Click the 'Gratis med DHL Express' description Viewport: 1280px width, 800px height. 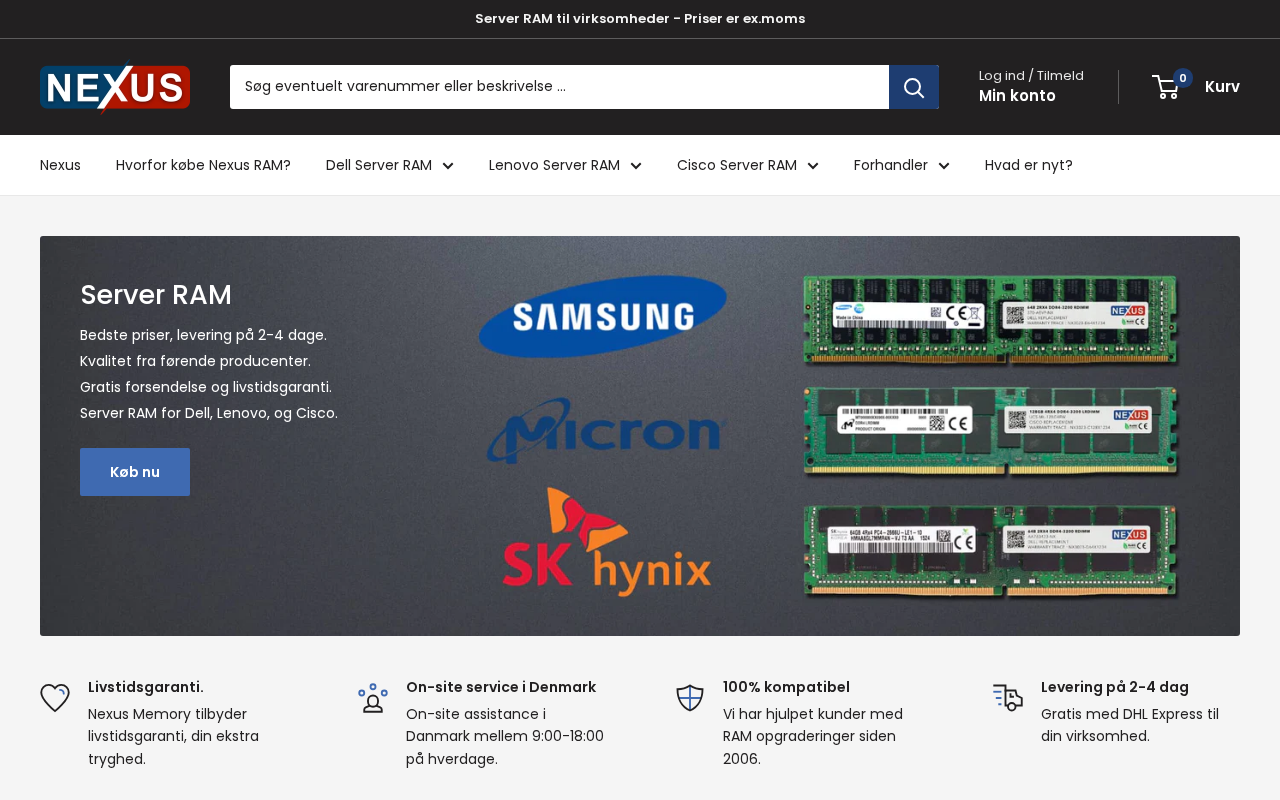(x=1130, y=725)
